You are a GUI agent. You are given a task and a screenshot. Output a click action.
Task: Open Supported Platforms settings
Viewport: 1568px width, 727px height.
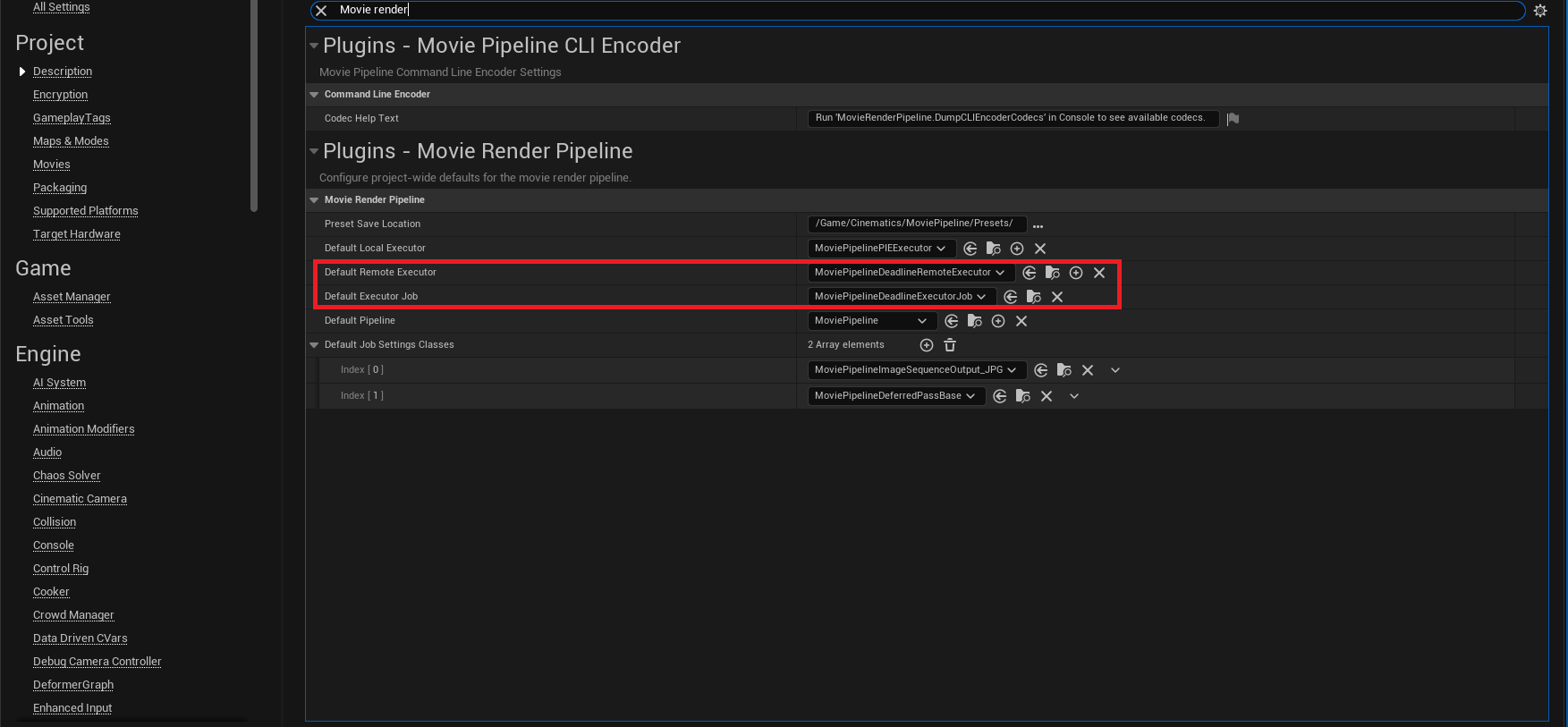click(86, 211)
